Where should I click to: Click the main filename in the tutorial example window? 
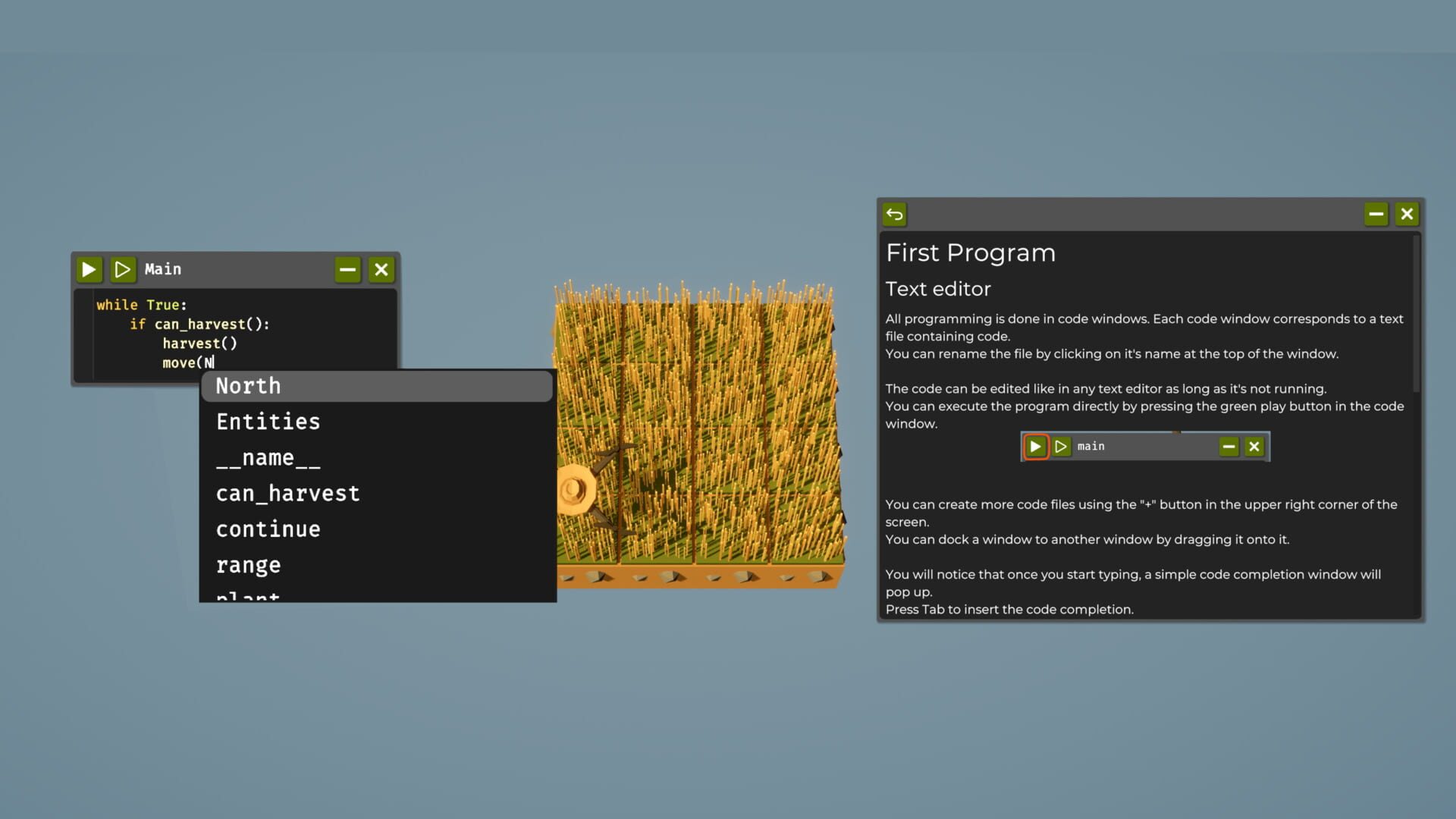tap(1091, 447)
